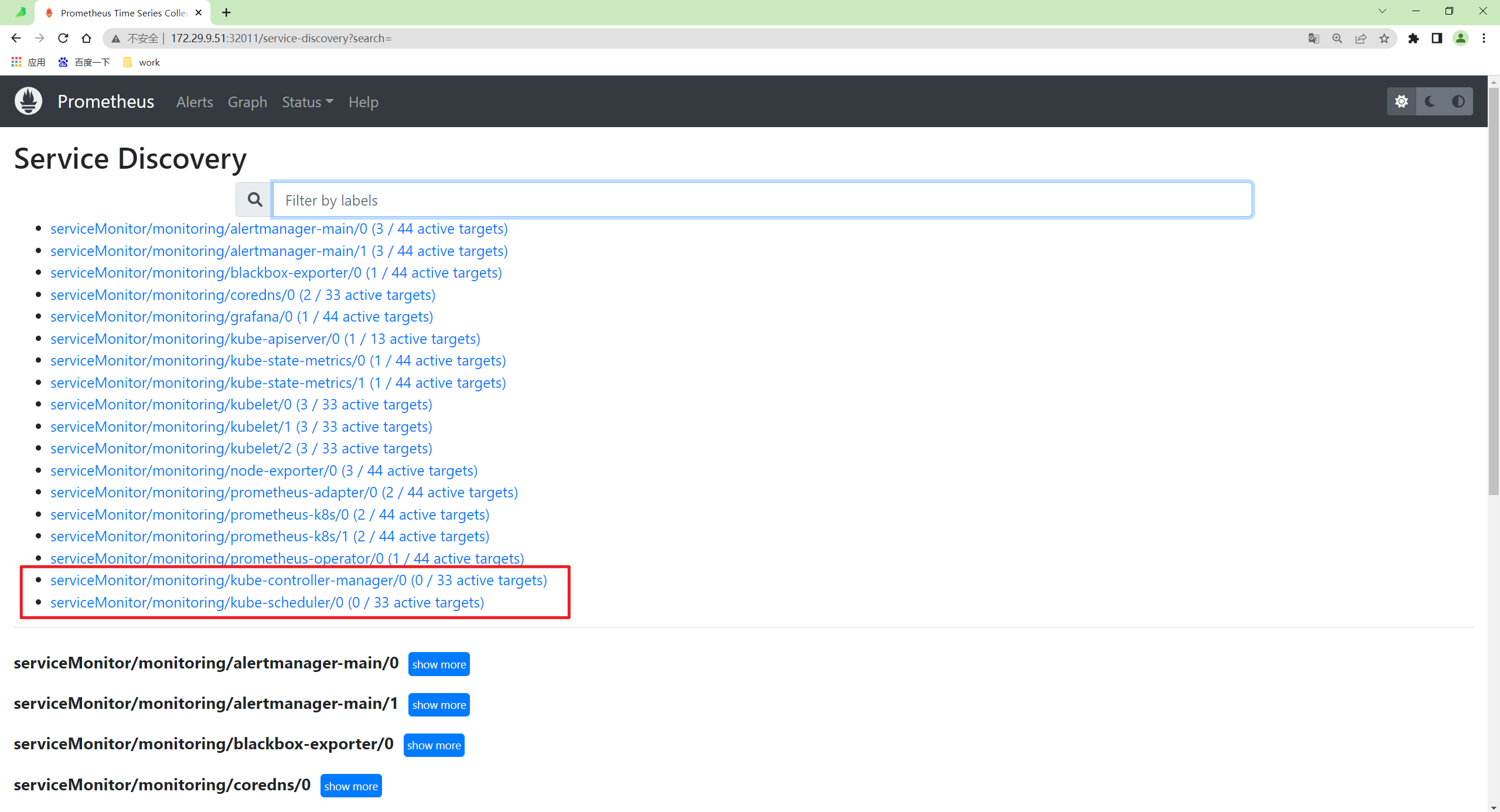Jump to the kube-state-metrics/1 link
This screenshot has width=1500, height=812.
[x=278, y=383]
